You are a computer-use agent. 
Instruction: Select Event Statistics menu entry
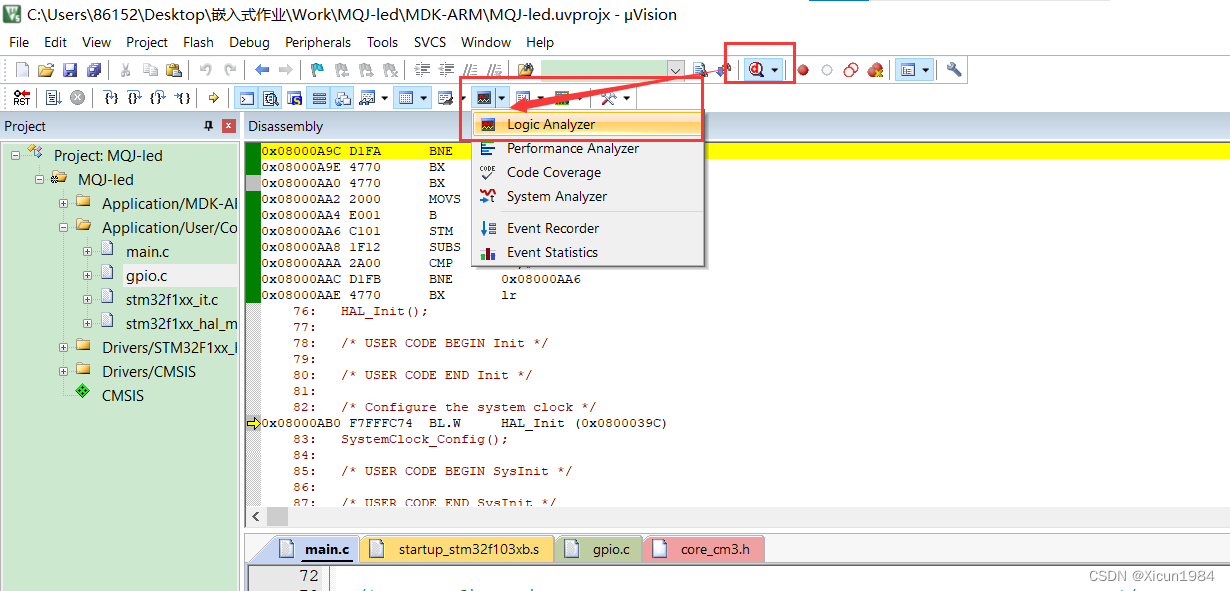point(588,252)
